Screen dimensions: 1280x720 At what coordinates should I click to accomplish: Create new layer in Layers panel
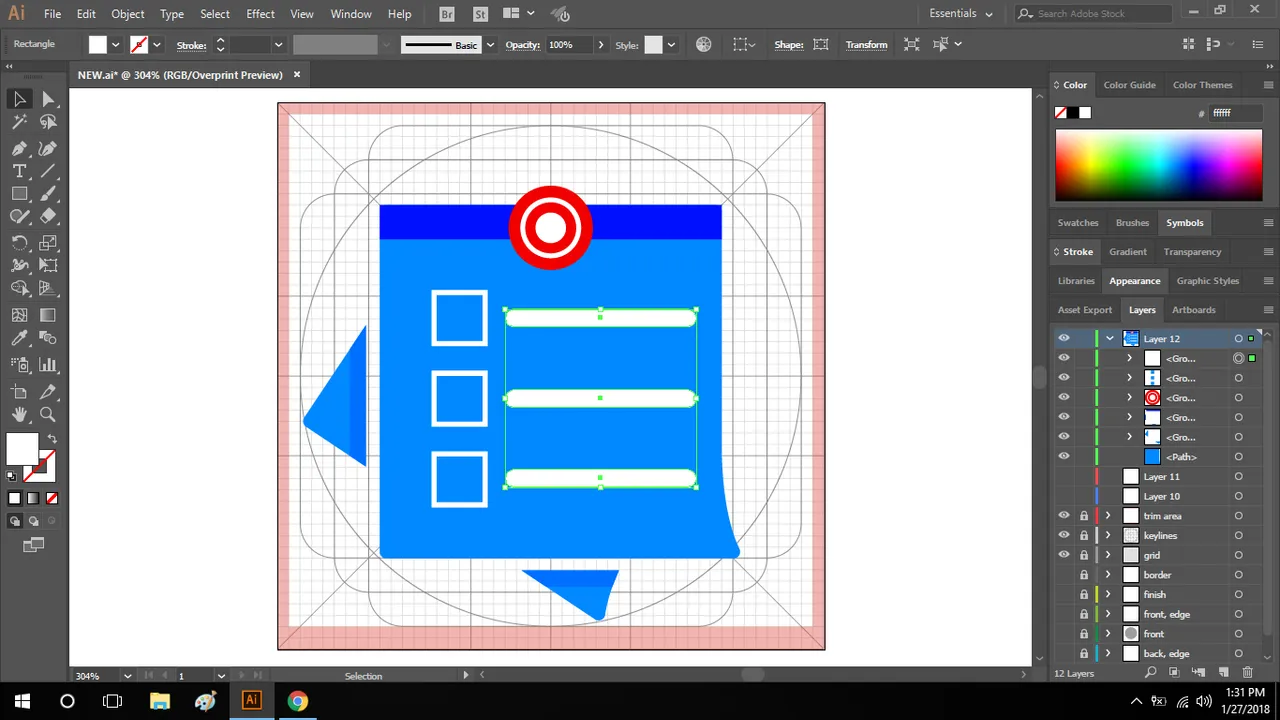tap(1222, 673)
